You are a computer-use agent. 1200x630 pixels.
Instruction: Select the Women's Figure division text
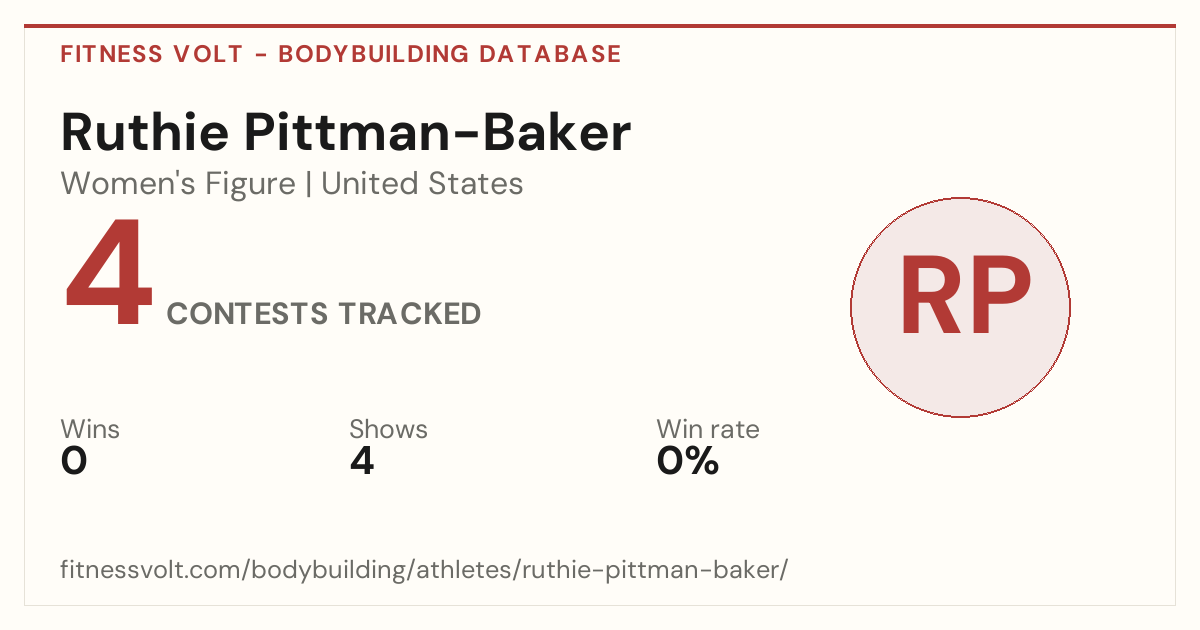click(x=178, y=184)
